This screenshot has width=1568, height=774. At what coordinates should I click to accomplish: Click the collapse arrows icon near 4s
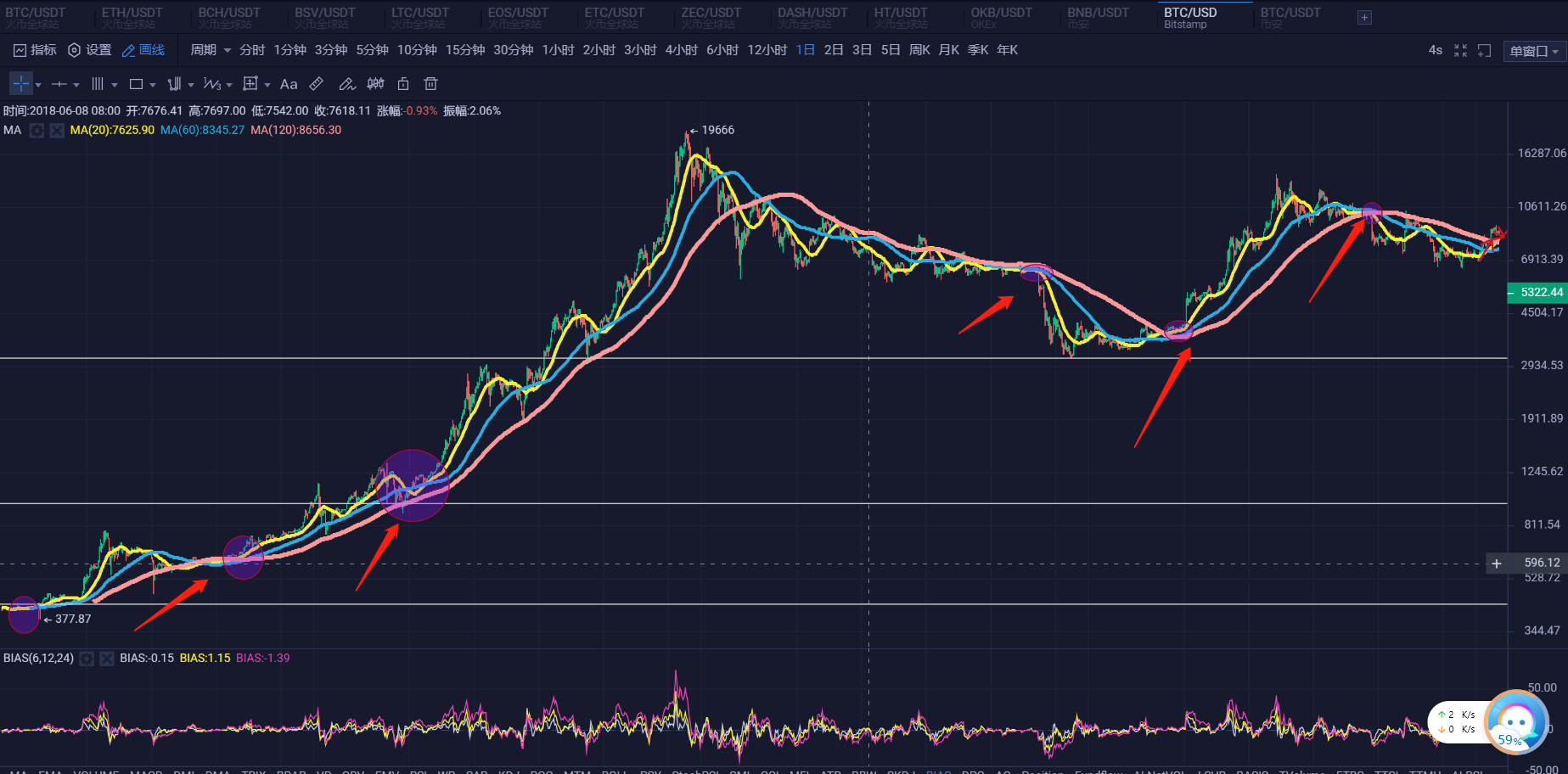point(1460,51)
